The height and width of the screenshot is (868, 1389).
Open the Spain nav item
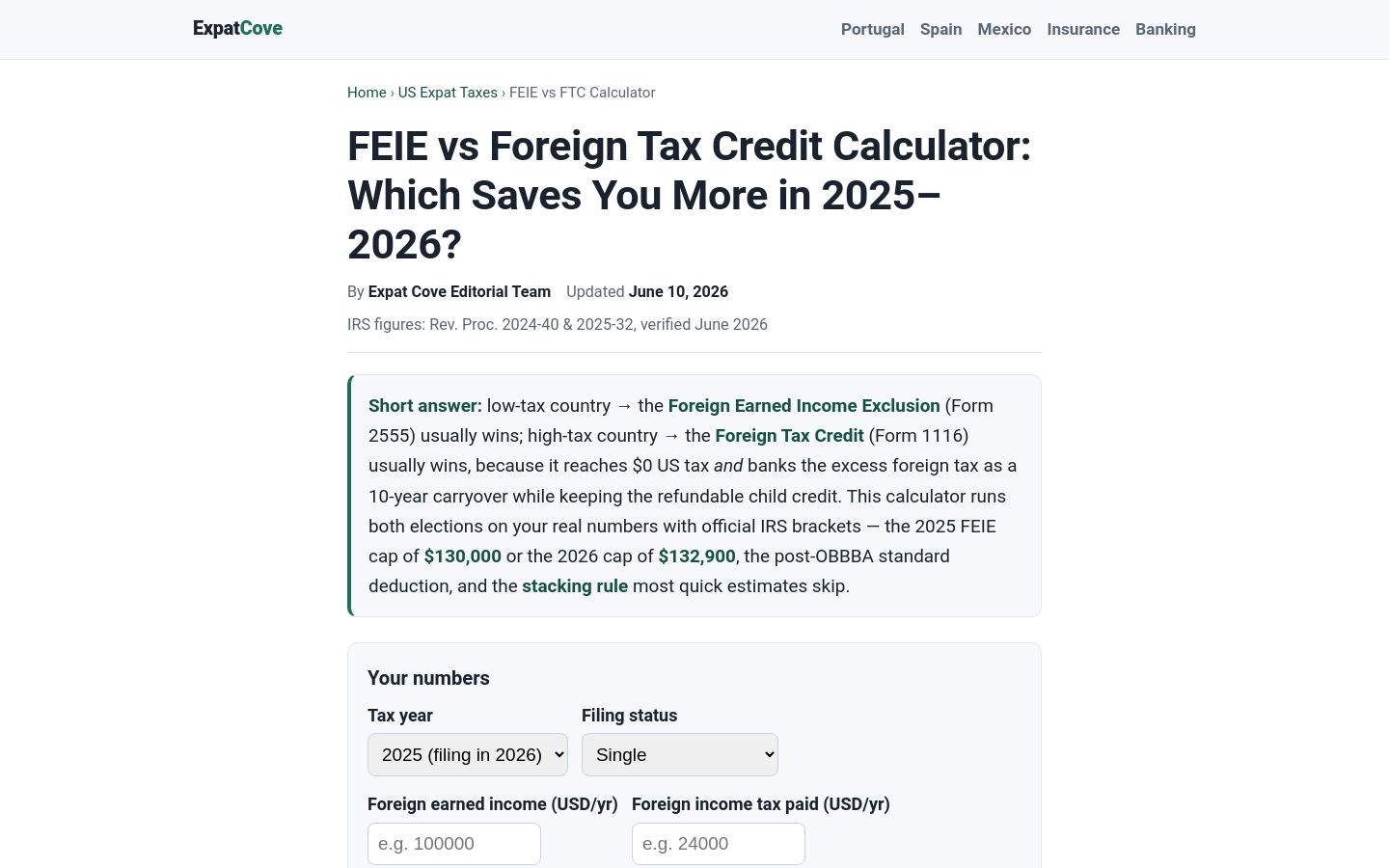tap(941, 29)
